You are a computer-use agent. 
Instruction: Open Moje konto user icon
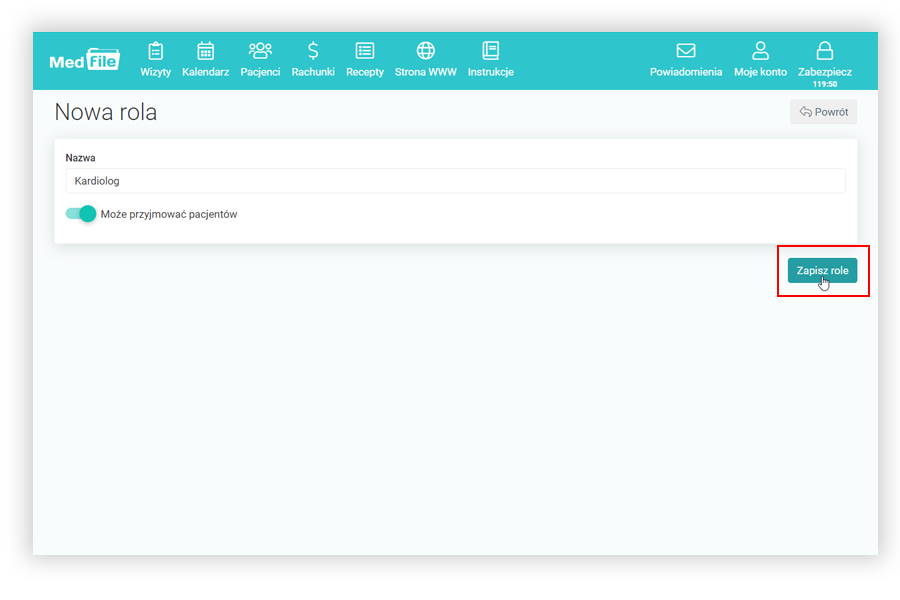[760, 51]
